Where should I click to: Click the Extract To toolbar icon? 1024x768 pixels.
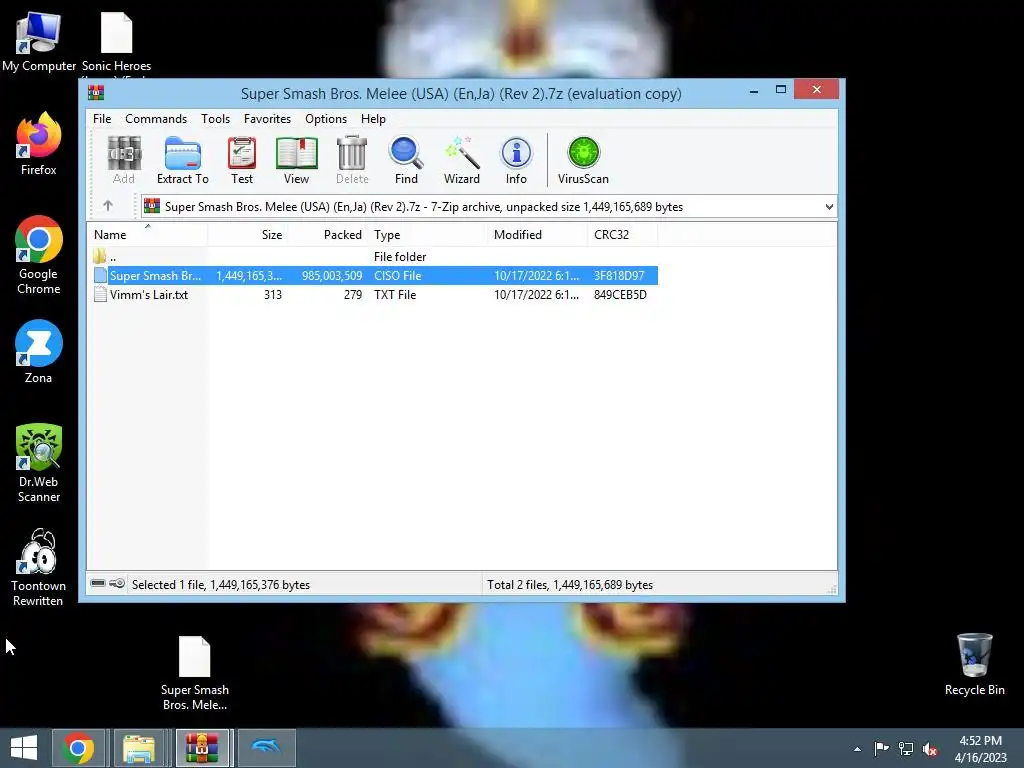point(183,160)
